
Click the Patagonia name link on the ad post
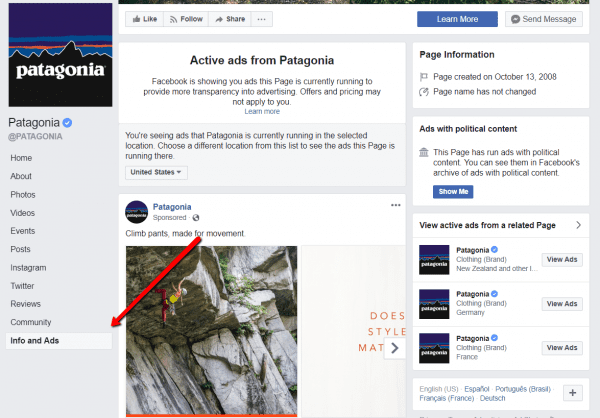(172, 207)
